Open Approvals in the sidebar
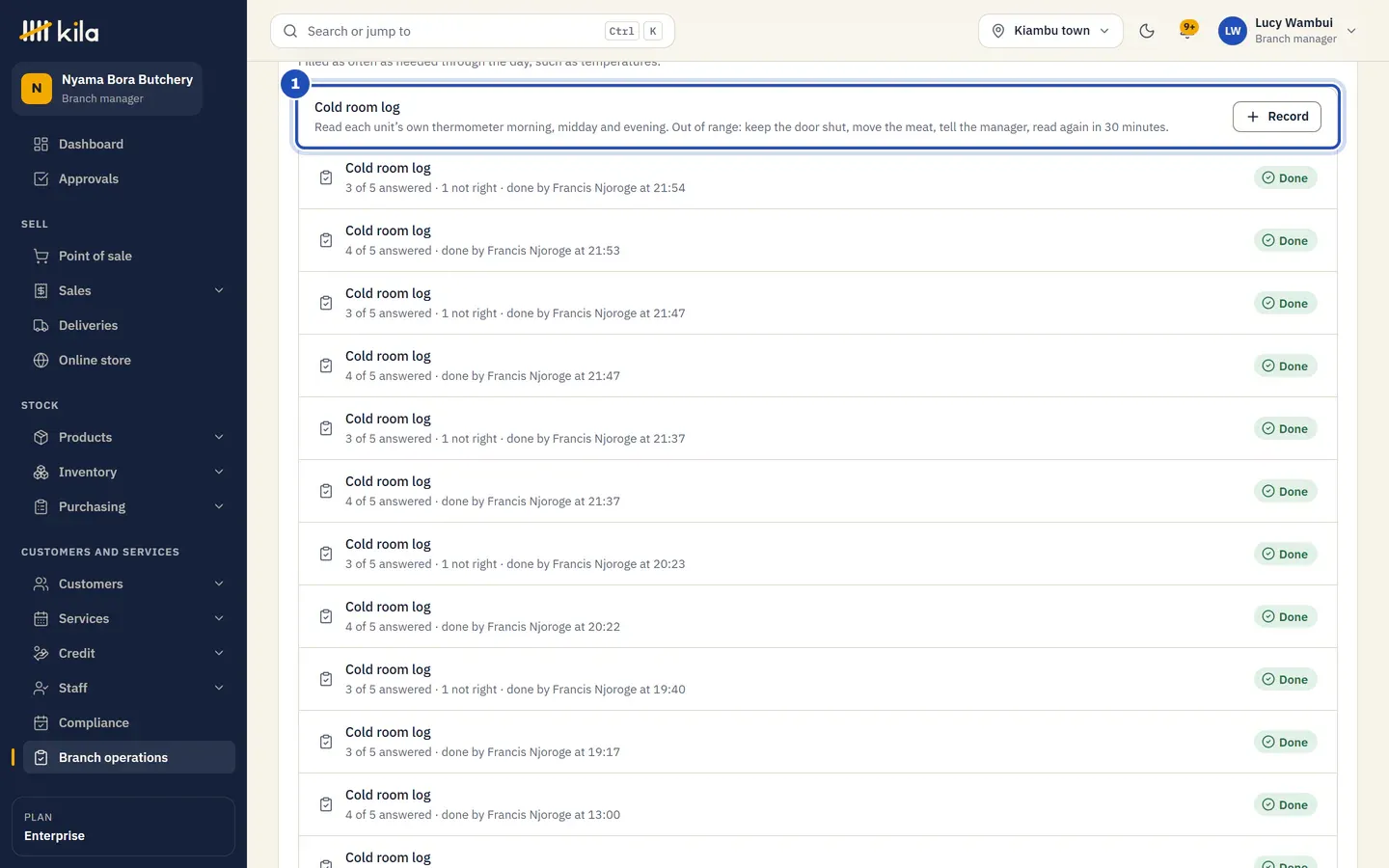 click(129, 178)
